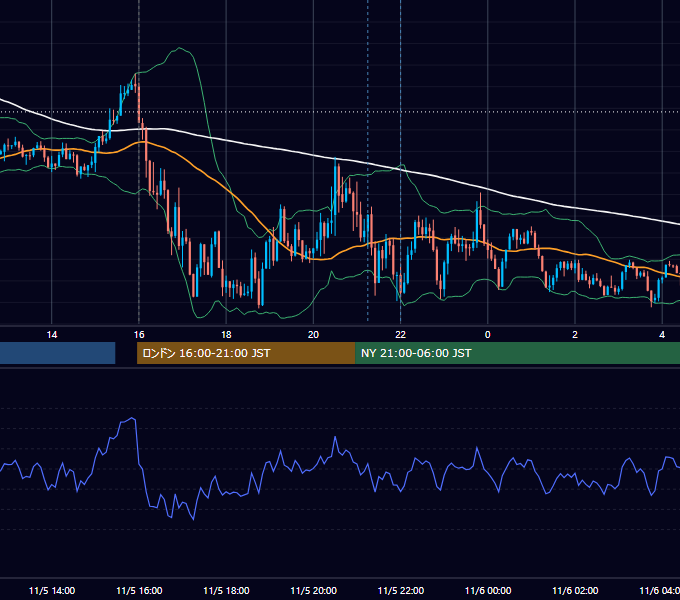The height and width of the screenshot is (600, 680).
Task: Select the blue session bar left of London
Action: click(58, 353)
